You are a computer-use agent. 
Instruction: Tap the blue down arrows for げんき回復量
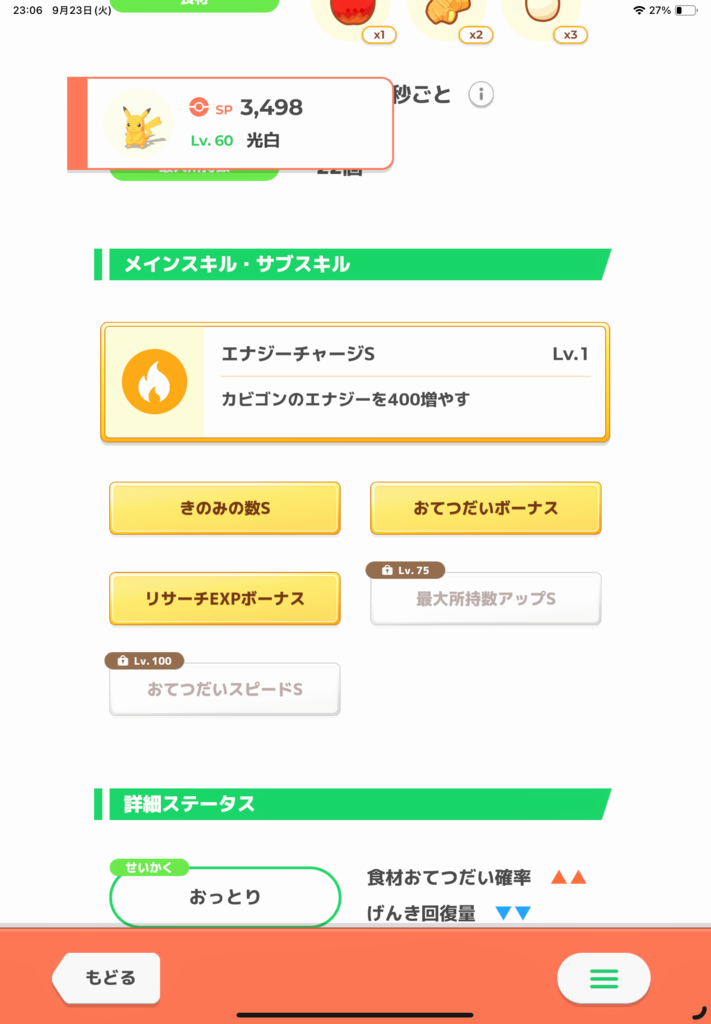[513, 913]
